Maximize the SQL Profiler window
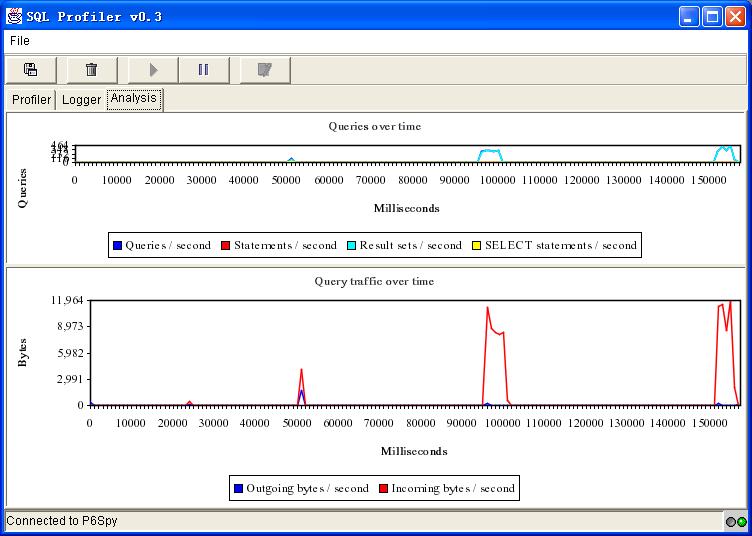 pos(711,16)
